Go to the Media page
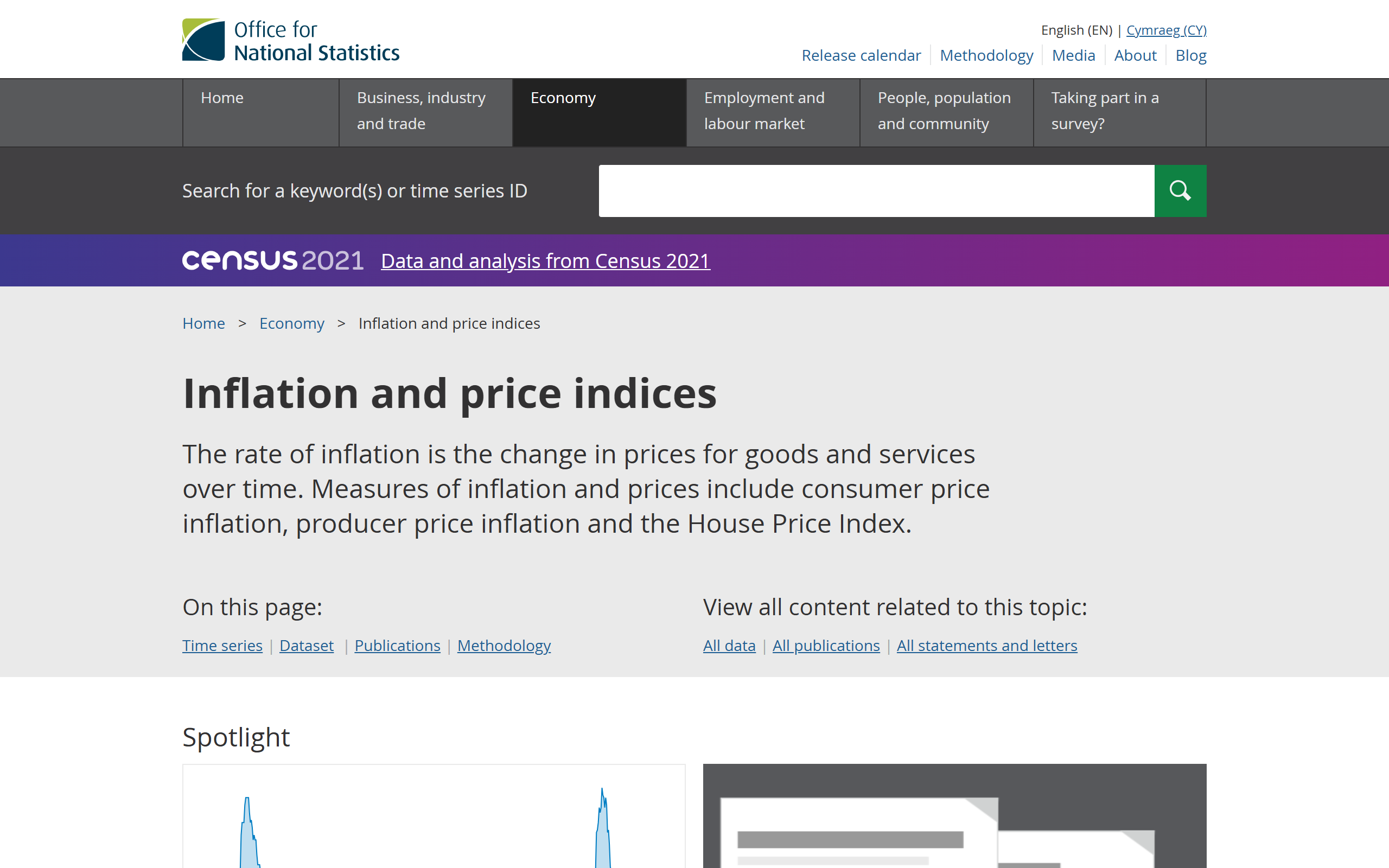This screenshot has height=868, width=1389. click(1073, 56)
